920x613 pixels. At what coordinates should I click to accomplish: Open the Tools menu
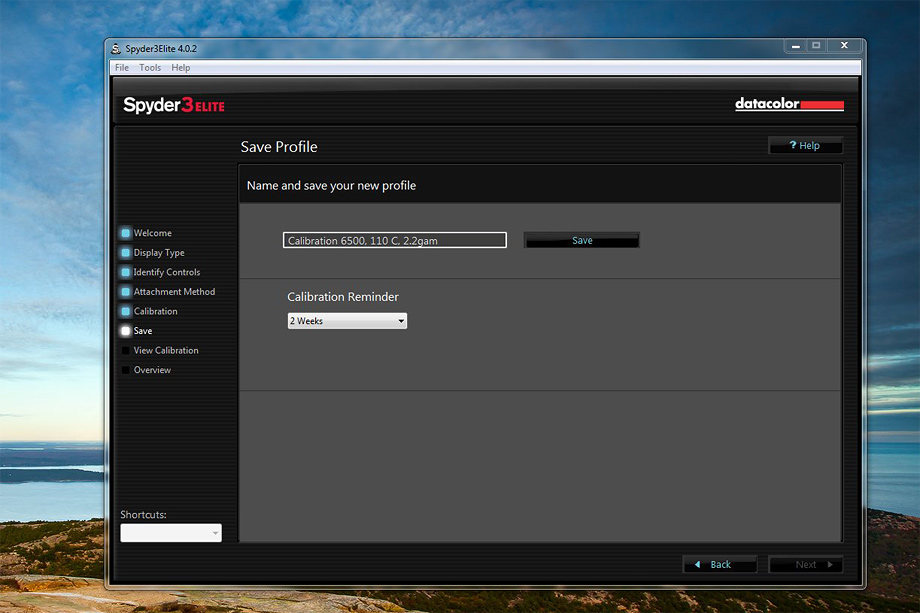click(150, 67)
